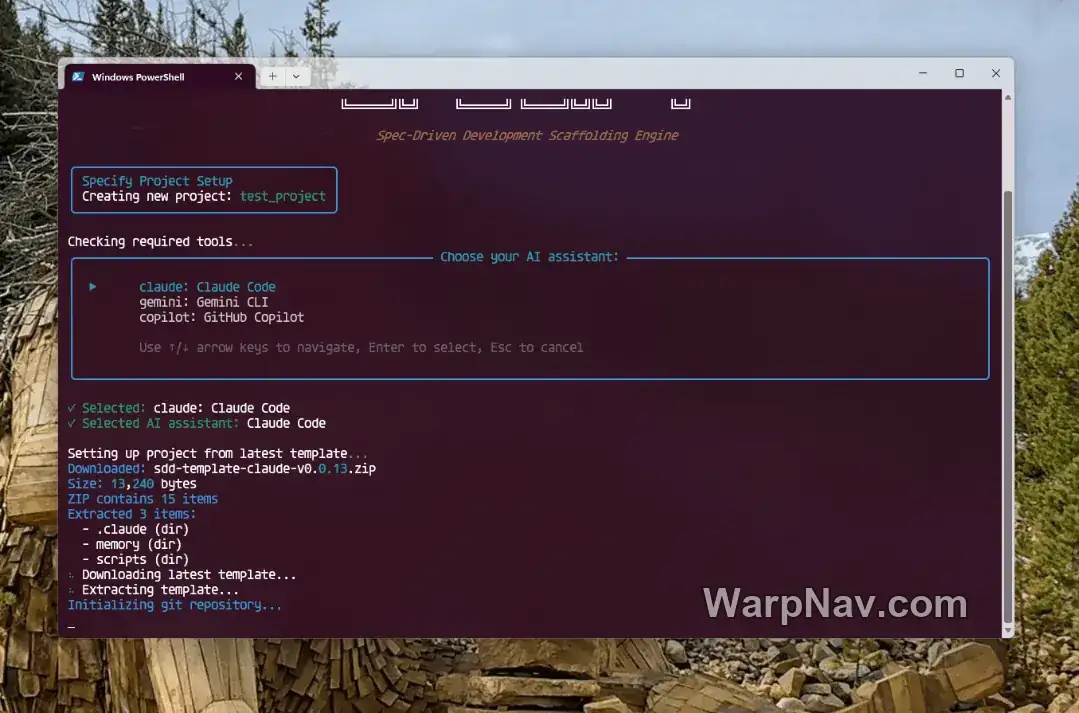Click the PowerShell icon on the tab
The height and width of the screenshot is (713, 1079).
(78, 76)
